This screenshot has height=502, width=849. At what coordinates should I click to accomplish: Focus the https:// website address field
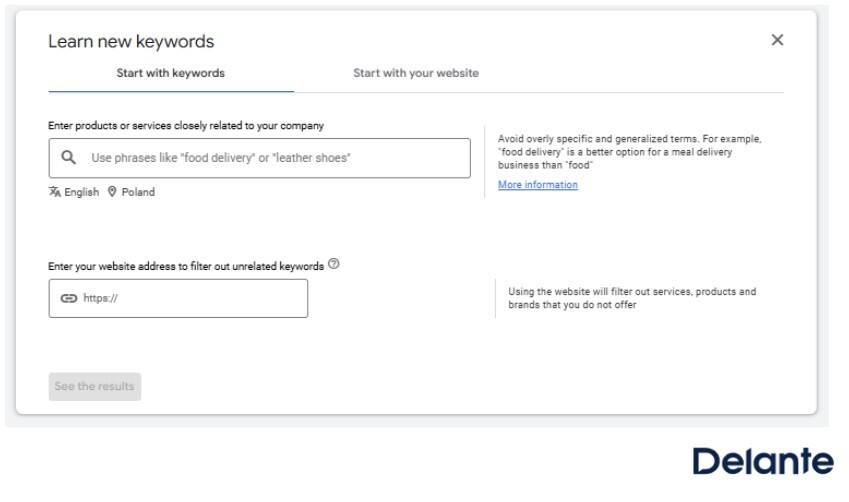[x=178, y=298]
